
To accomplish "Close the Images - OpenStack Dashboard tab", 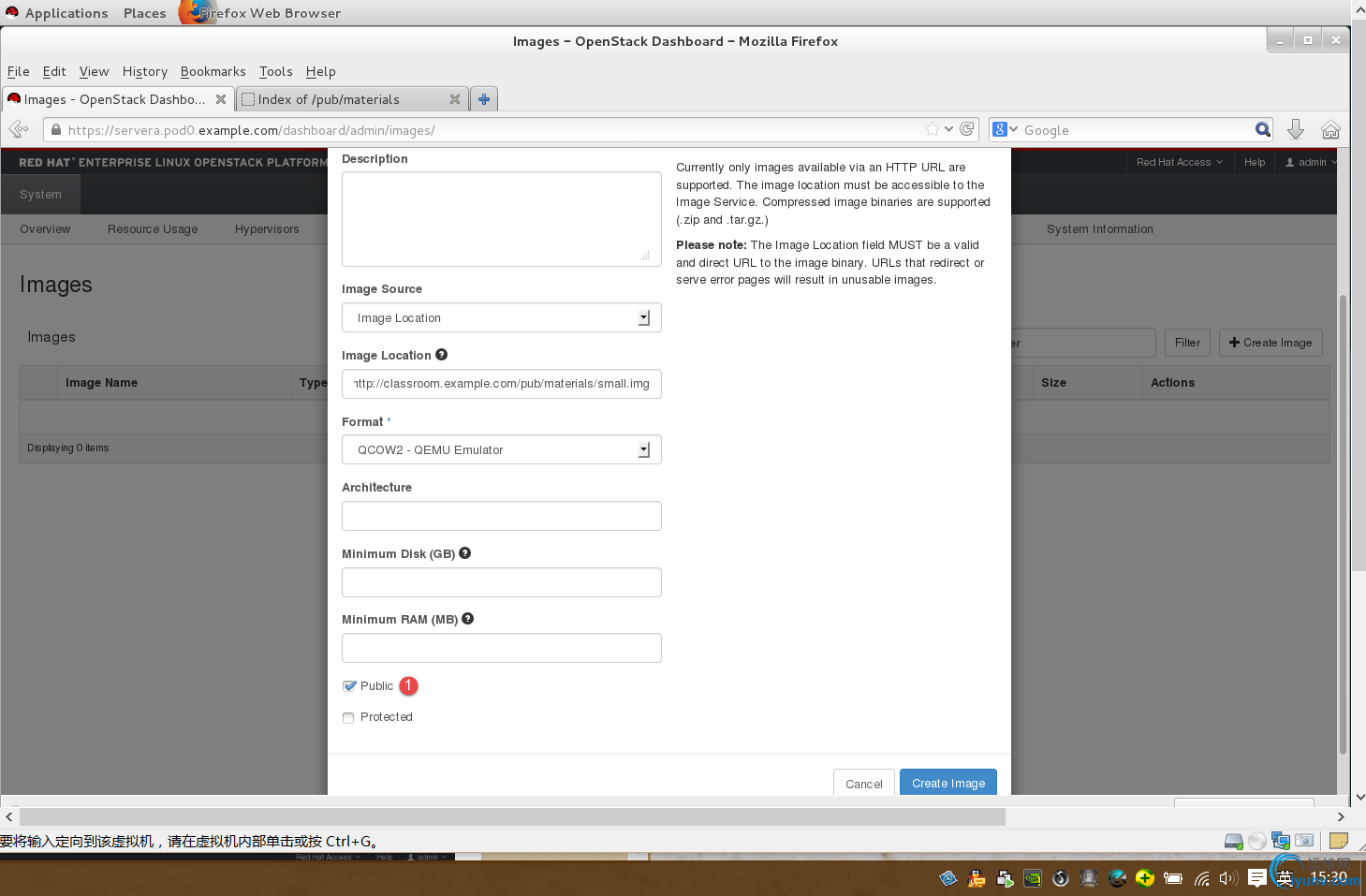I will click(x=221, y=99).
